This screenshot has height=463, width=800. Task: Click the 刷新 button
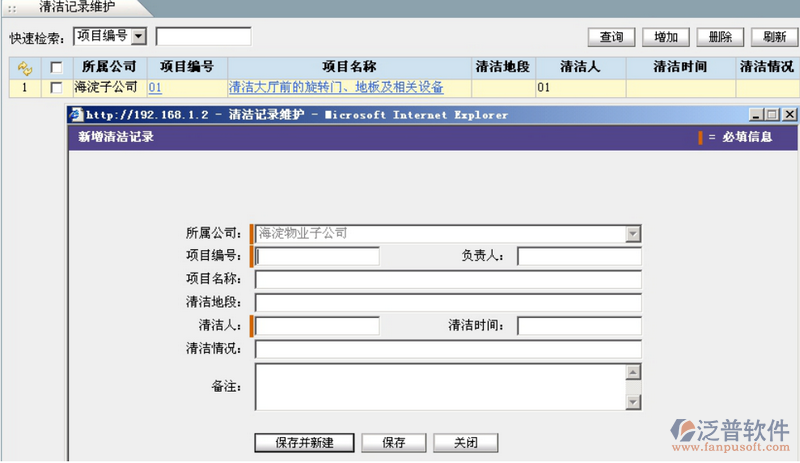[773, 37]
